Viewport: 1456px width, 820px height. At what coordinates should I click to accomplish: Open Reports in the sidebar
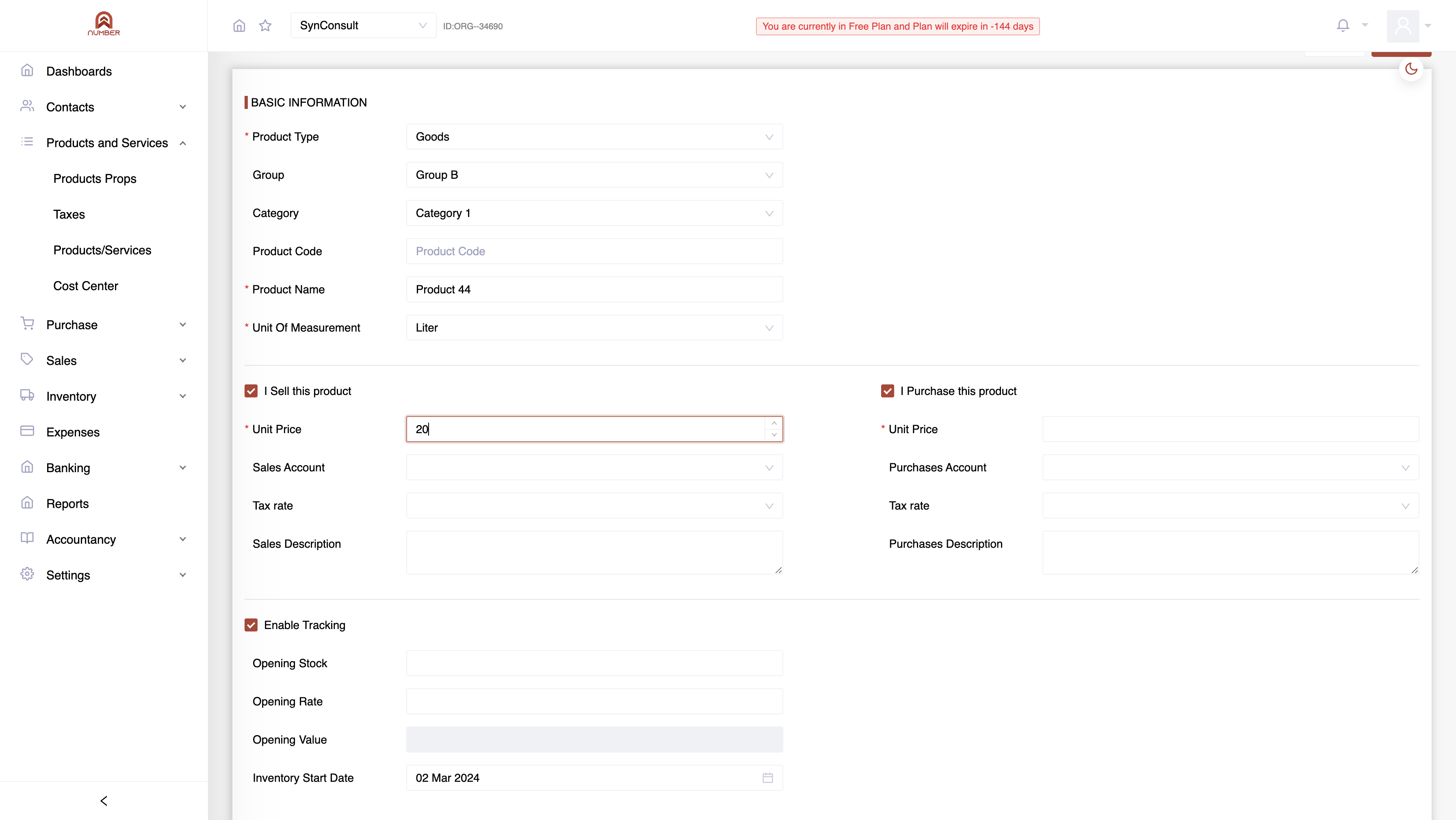104,503
